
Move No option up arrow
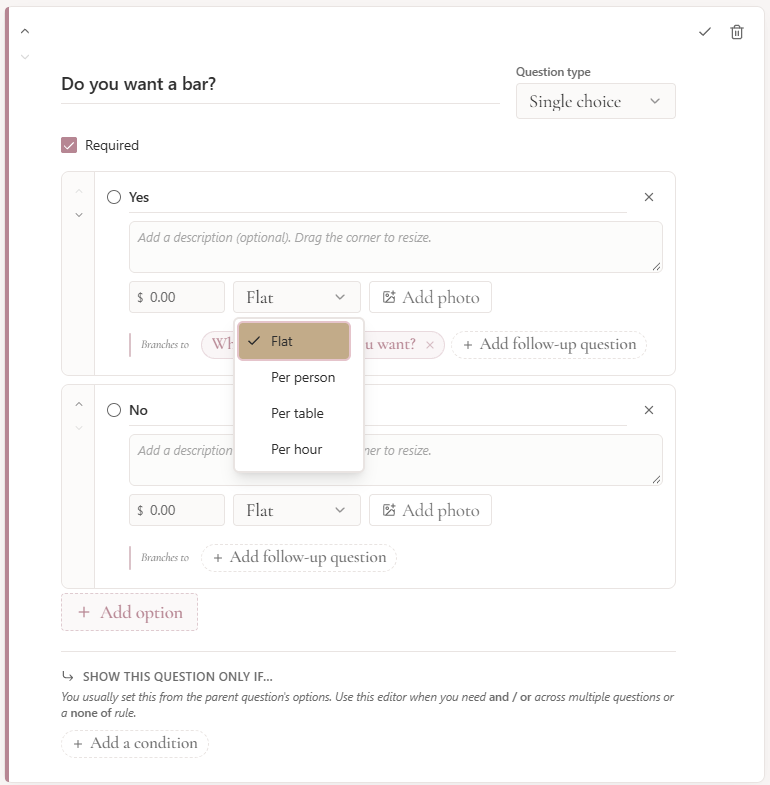click(x=79, y=404)
